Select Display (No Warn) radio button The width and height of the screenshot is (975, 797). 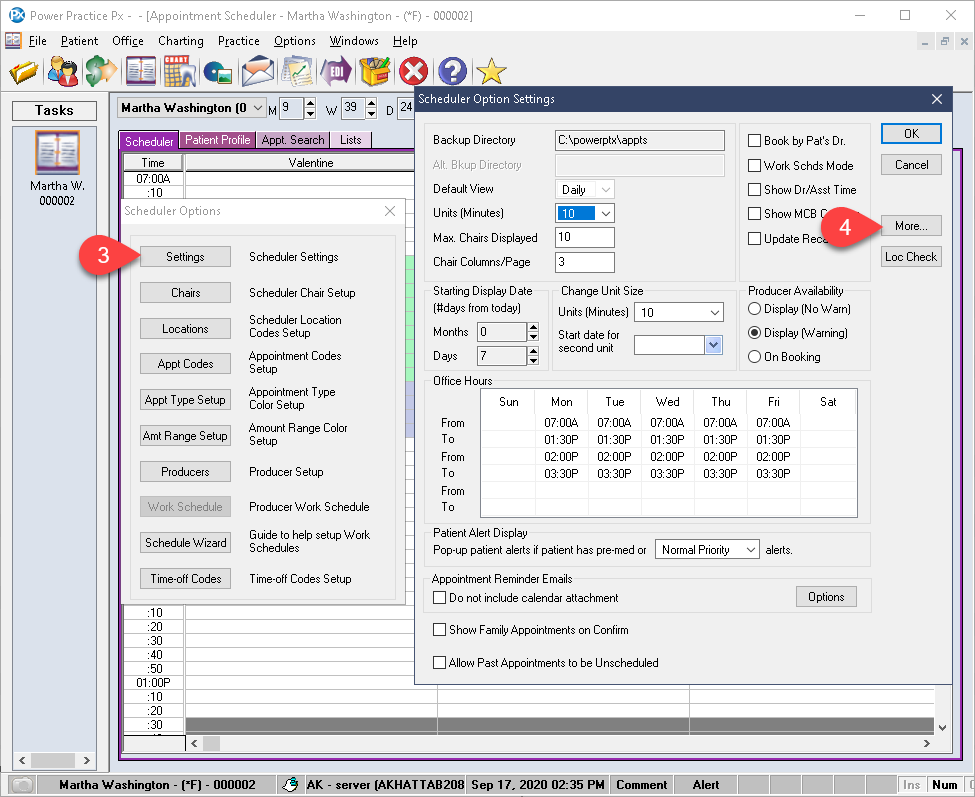(754, 309)
